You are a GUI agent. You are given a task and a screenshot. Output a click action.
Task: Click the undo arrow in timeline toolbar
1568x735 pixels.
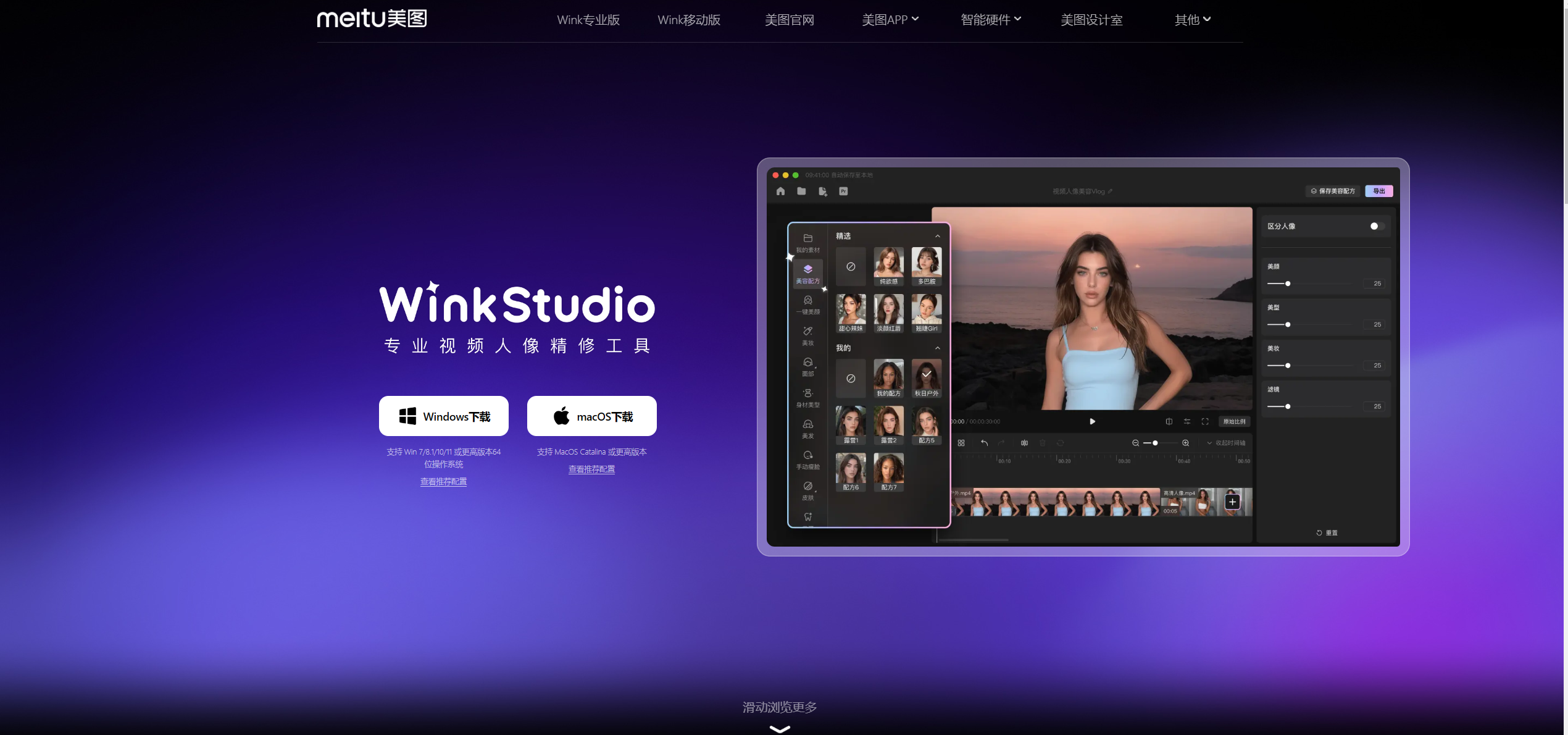point(984,443)
